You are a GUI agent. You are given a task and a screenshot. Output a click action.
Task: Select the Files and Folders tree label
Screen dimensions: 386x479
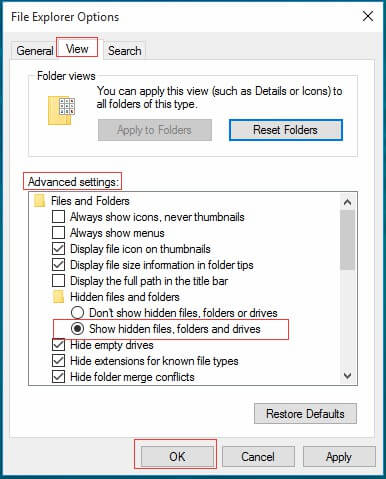(x=90, y=201)
